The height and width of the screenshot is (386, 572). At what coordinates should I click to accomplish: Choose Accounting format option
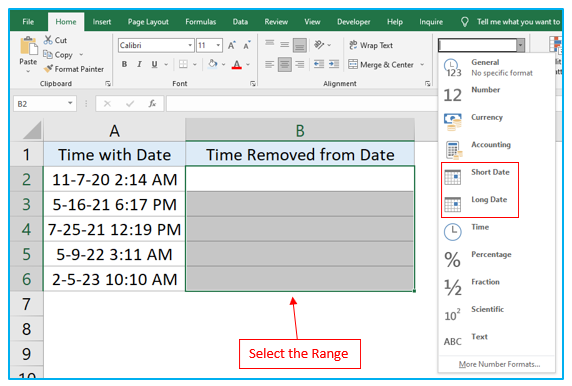pos(496,150)
